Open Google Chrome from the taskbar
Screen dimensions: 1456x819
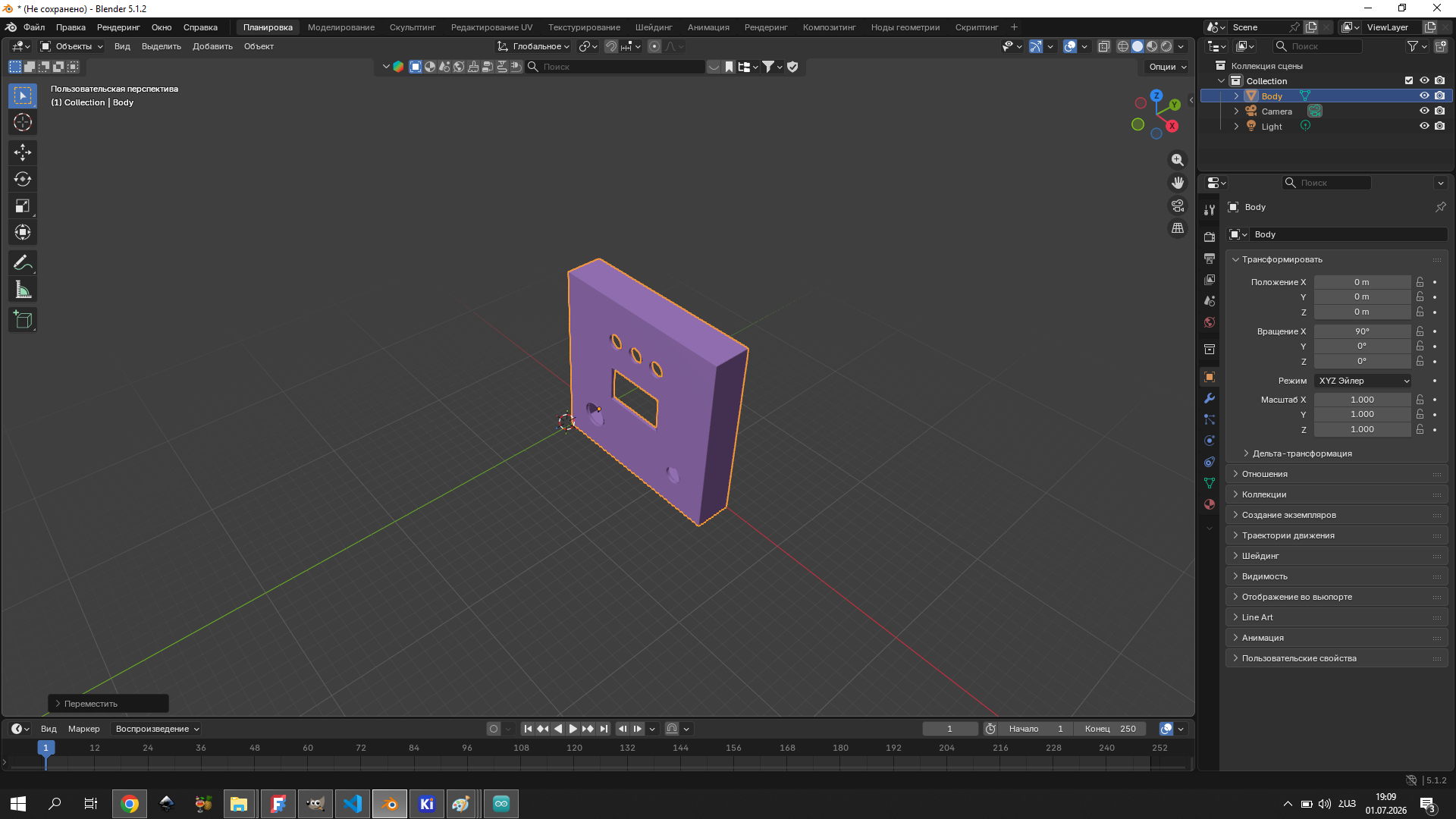tap(130, 804)
